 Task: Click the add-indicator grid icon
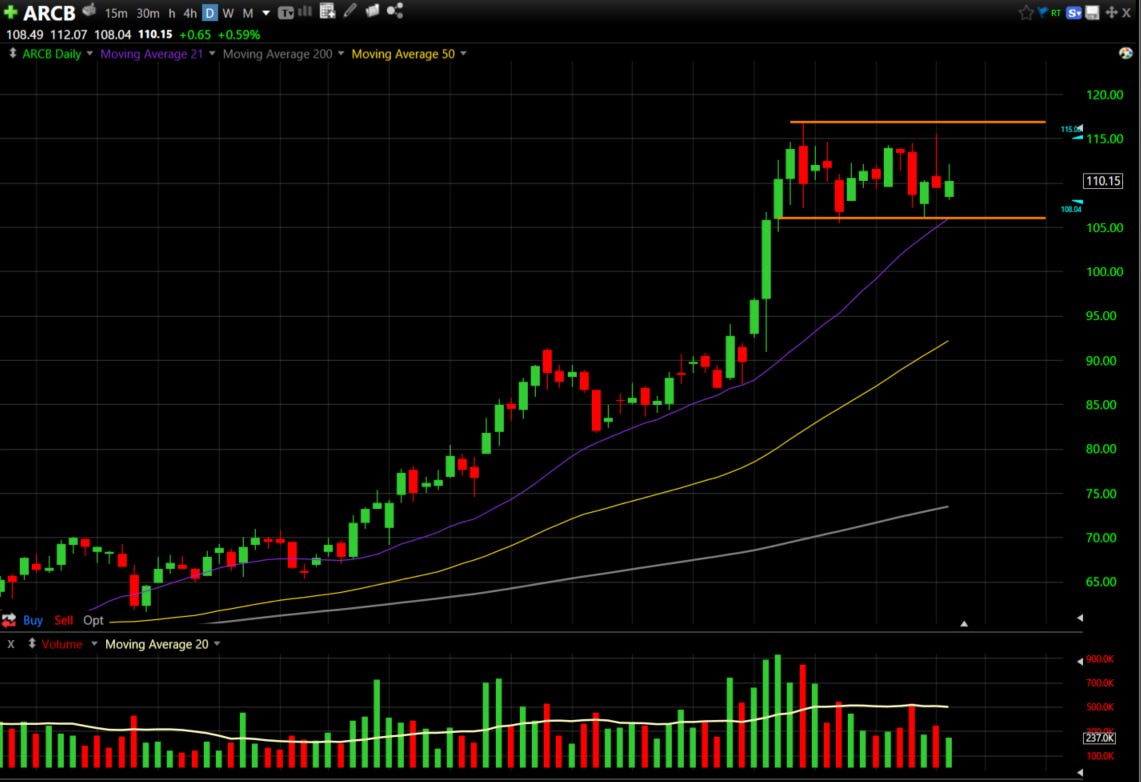coord(327,11)
